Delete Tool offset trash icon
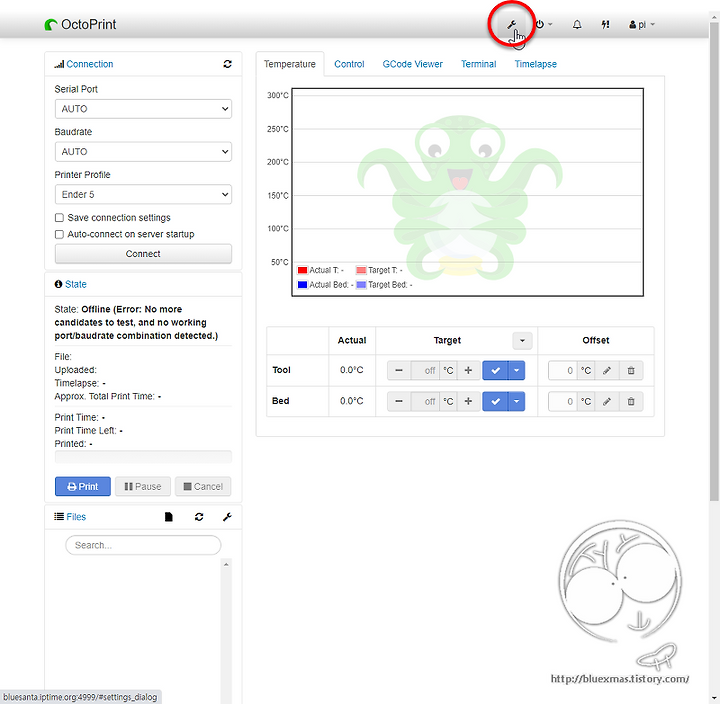This screenshot has width=720, height=704. pos(631,370)
